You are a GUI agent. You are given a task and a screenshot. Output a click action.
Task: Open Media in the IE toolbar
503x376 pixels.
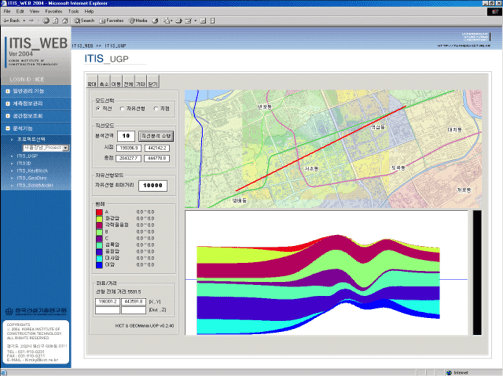point(138,21)
